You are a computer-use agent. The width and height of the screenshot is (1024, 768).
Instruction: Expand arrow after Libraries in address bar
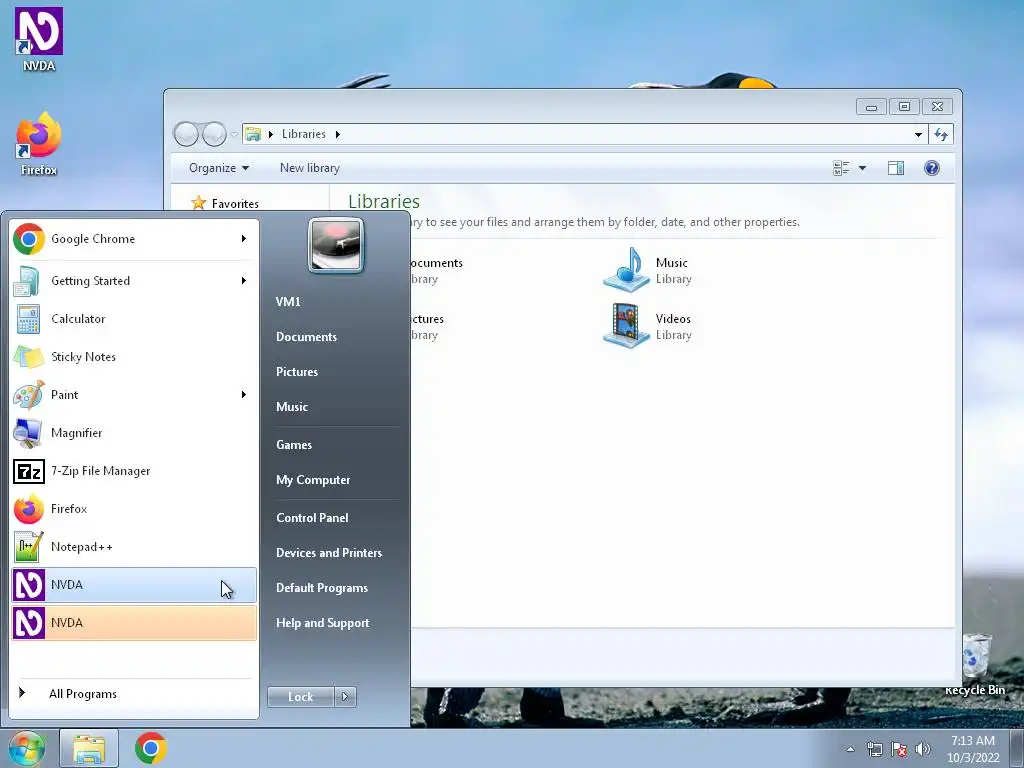point(338,135)
